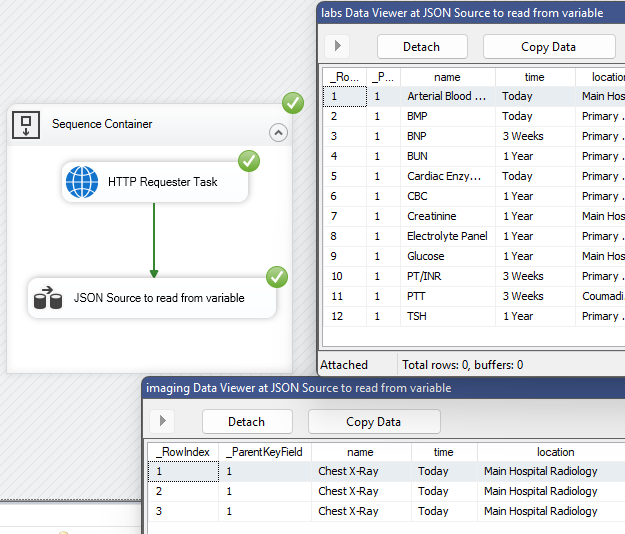Click the name column header in imaging viewer
The width and height of the screenshot is (625, 534).
(361, 452)
